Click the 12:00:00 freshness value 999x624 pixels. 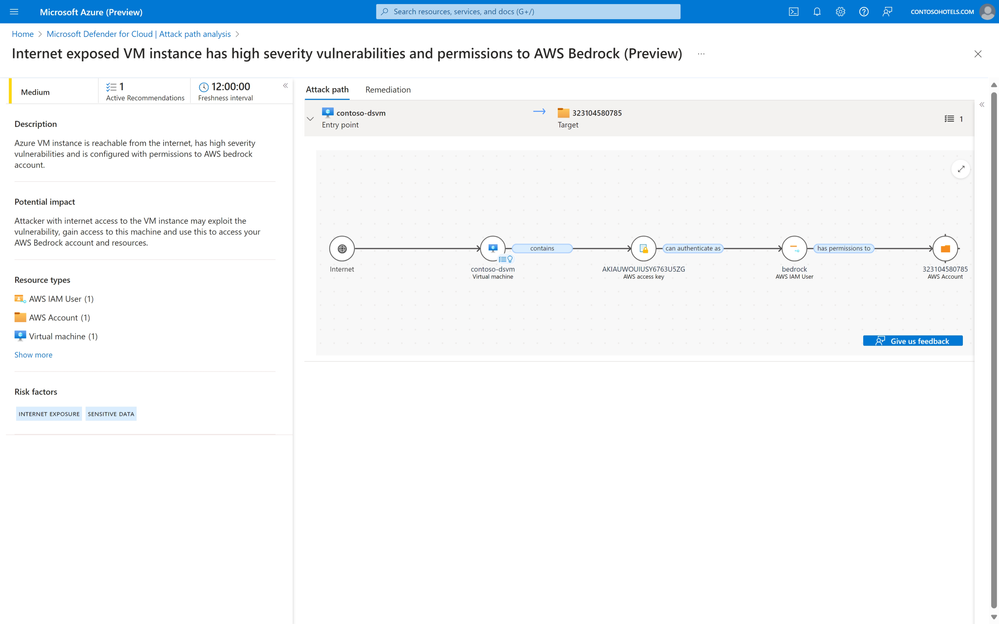point(231,87)
